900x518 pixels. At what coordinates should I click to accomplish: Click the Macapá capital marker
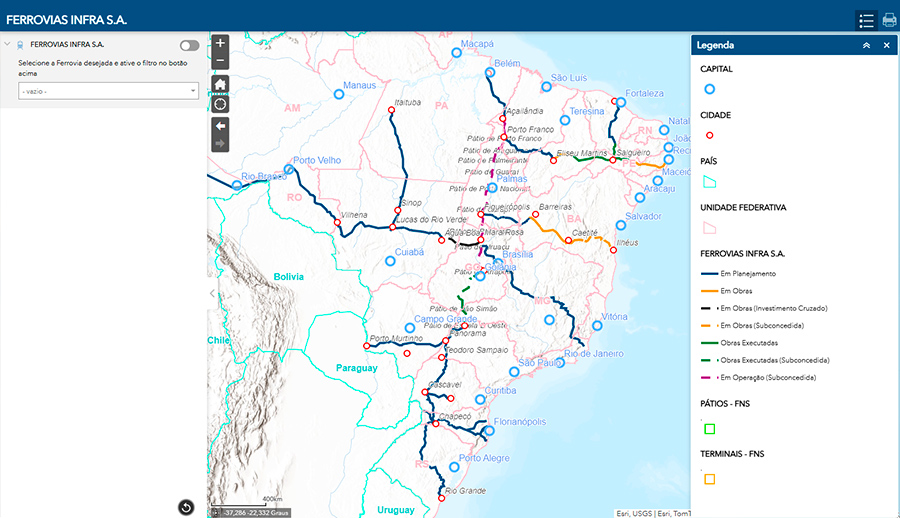[x=456, y=53]
